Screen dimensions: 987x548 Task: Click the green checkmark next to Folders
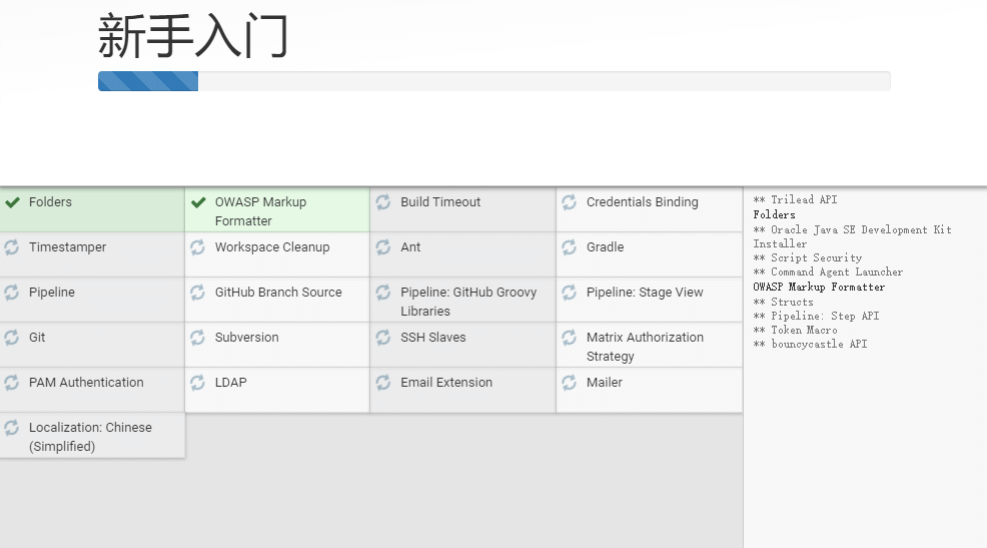click(x=12, y=202)
